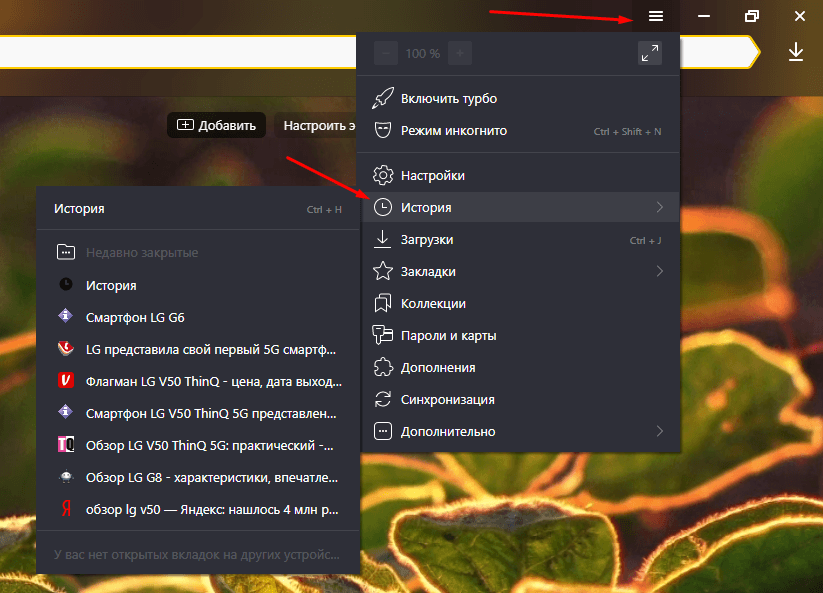The height and width of the screenshot is (593, 823).
Task: Click the incognito mask icon
Action: [383, 130]
